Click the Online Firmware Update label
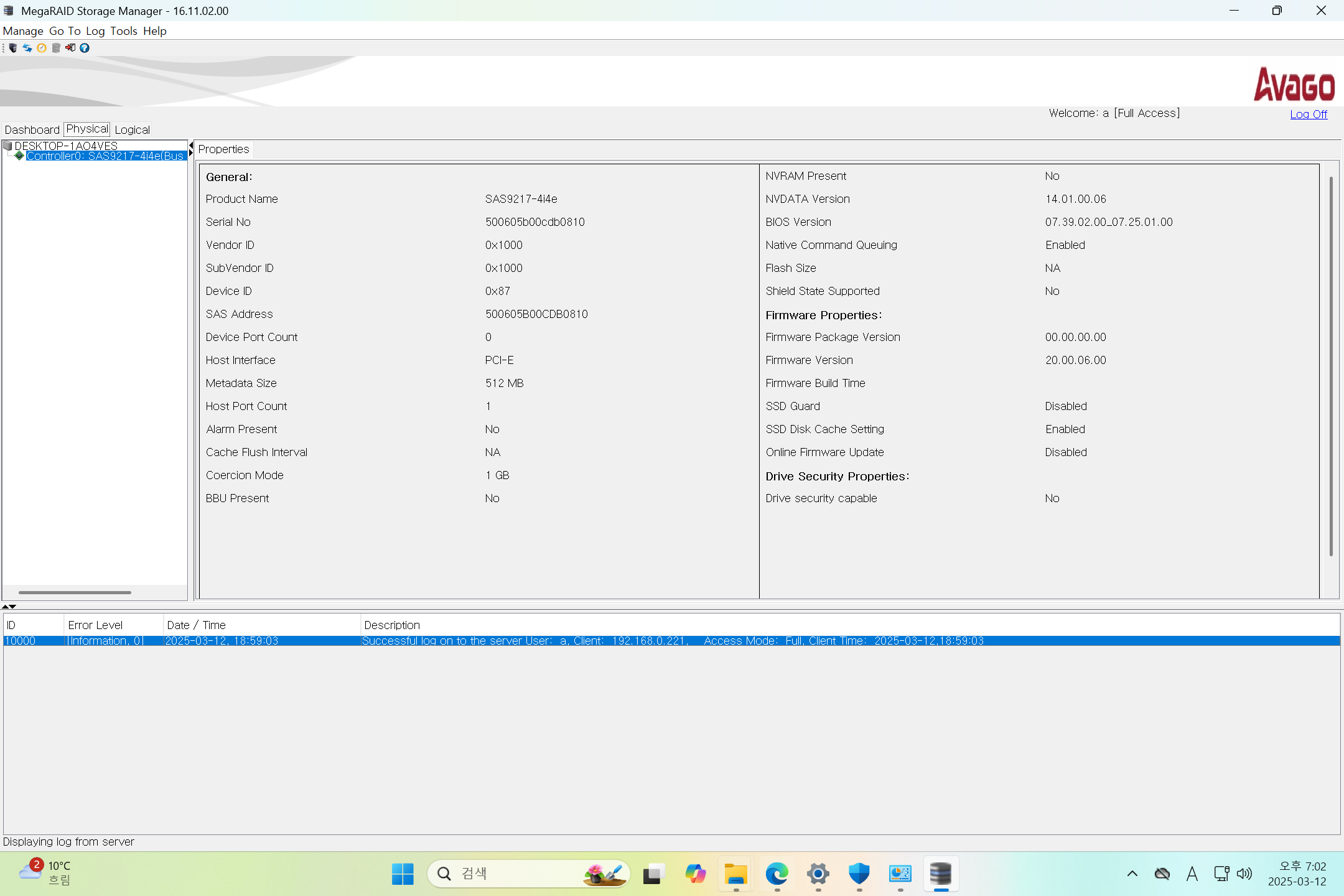This screenshot has width=1344, height=896. [x=824, y=452]
